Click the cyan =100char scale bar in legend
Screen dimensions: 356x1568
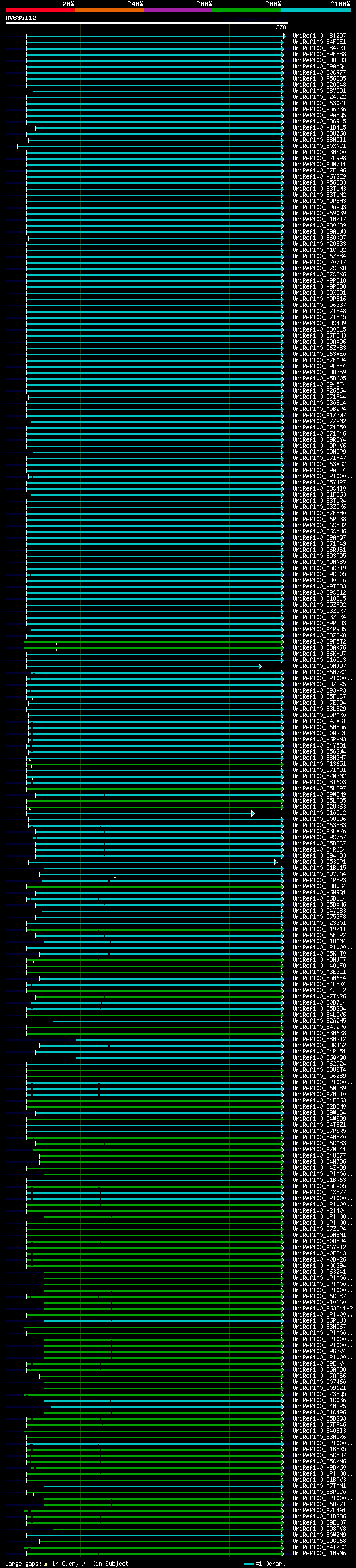click(249, 1564)
